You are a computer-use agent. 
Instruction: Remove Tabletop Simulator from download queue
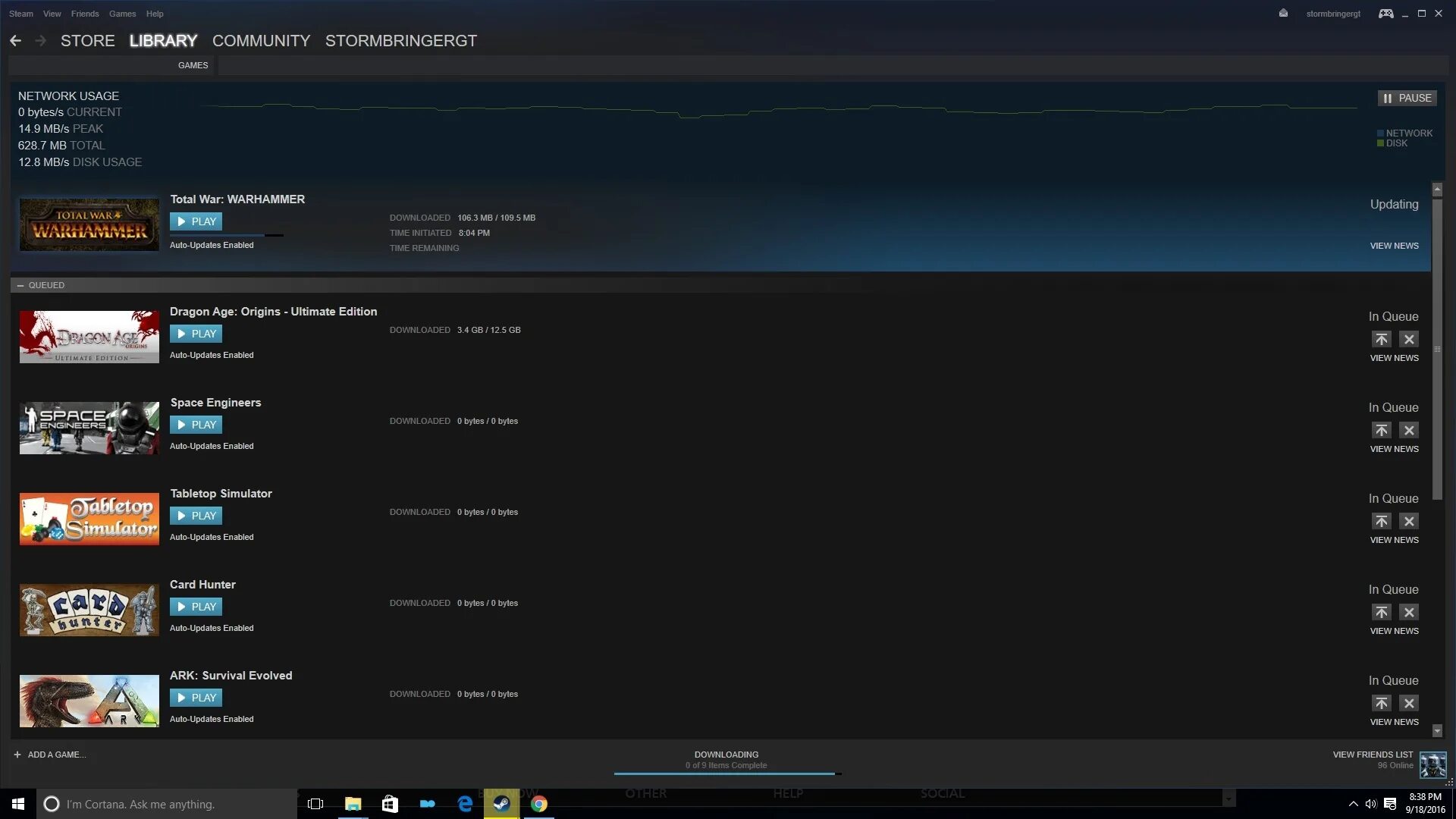(1409, 521)
